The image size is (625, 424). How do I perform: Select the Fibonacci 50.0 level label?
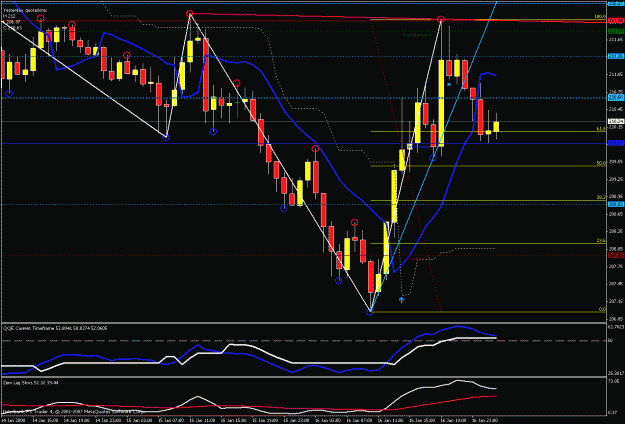pyautogui.click(x=601, y=163)
